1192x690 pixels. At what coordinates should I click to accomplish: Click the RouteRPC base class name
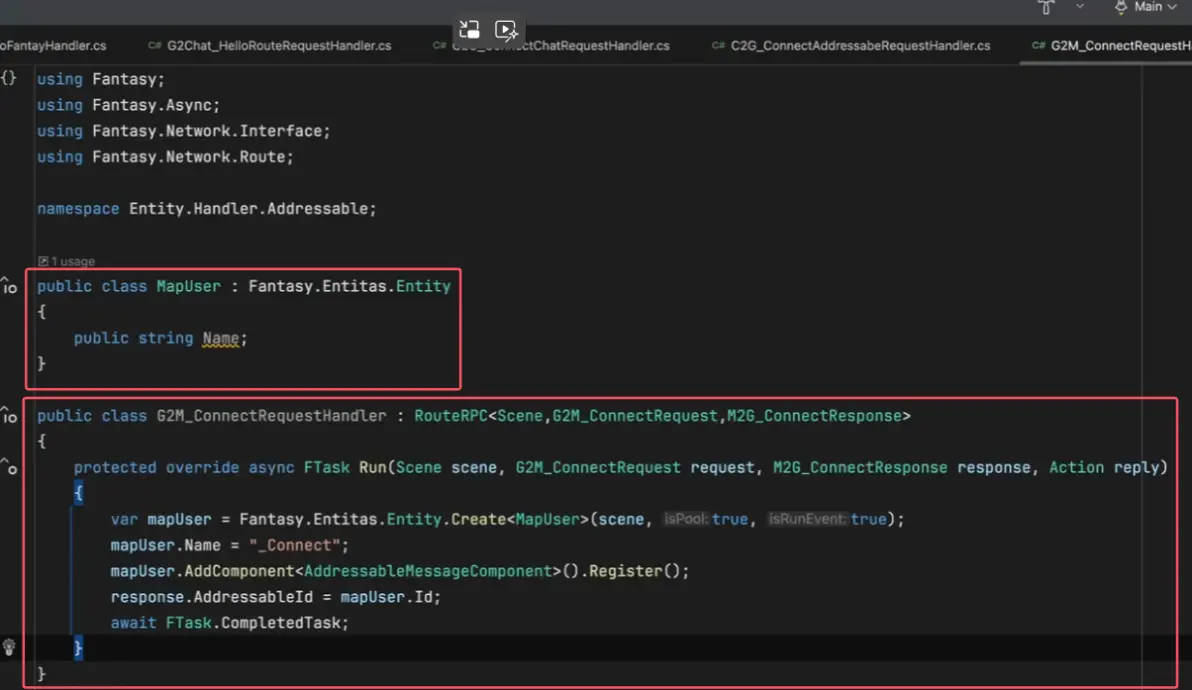(x=451, y=416)
